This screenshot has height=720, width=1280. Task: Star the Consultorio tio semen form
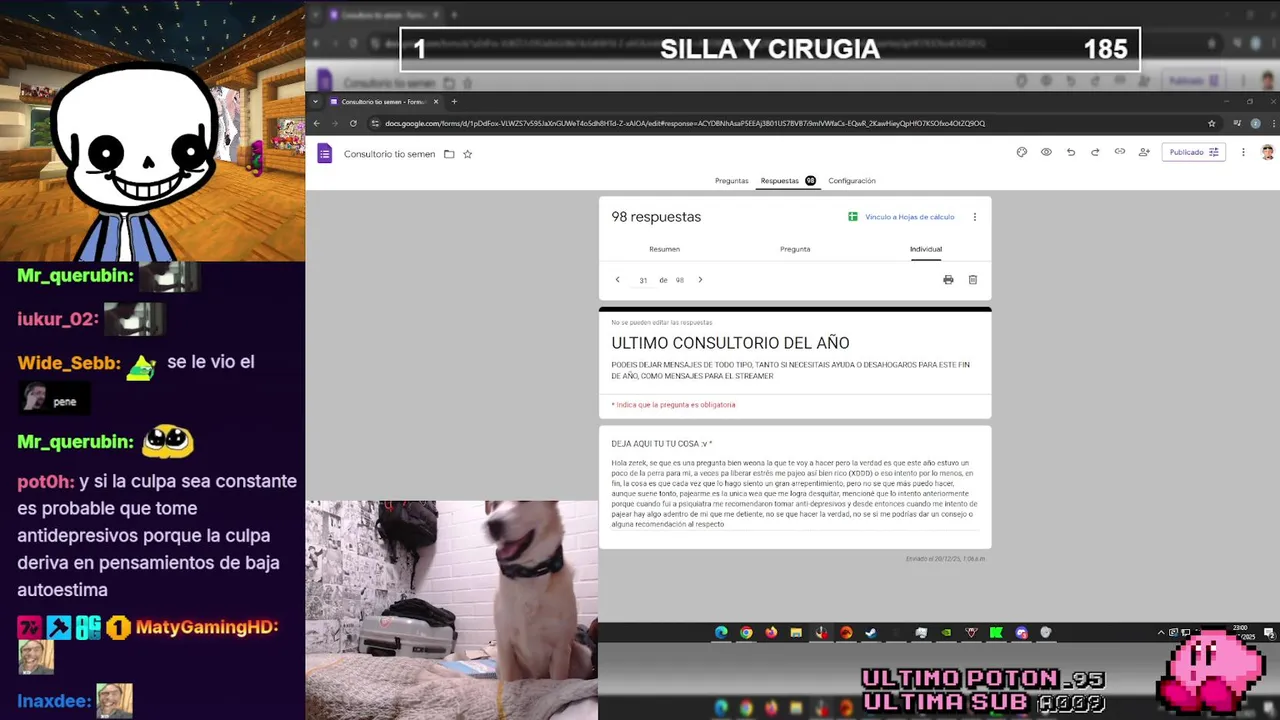point(467,154)
